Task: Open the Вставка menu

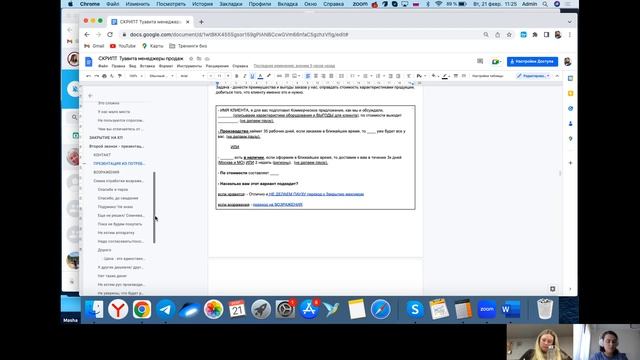Action: (x=147, y=66)
